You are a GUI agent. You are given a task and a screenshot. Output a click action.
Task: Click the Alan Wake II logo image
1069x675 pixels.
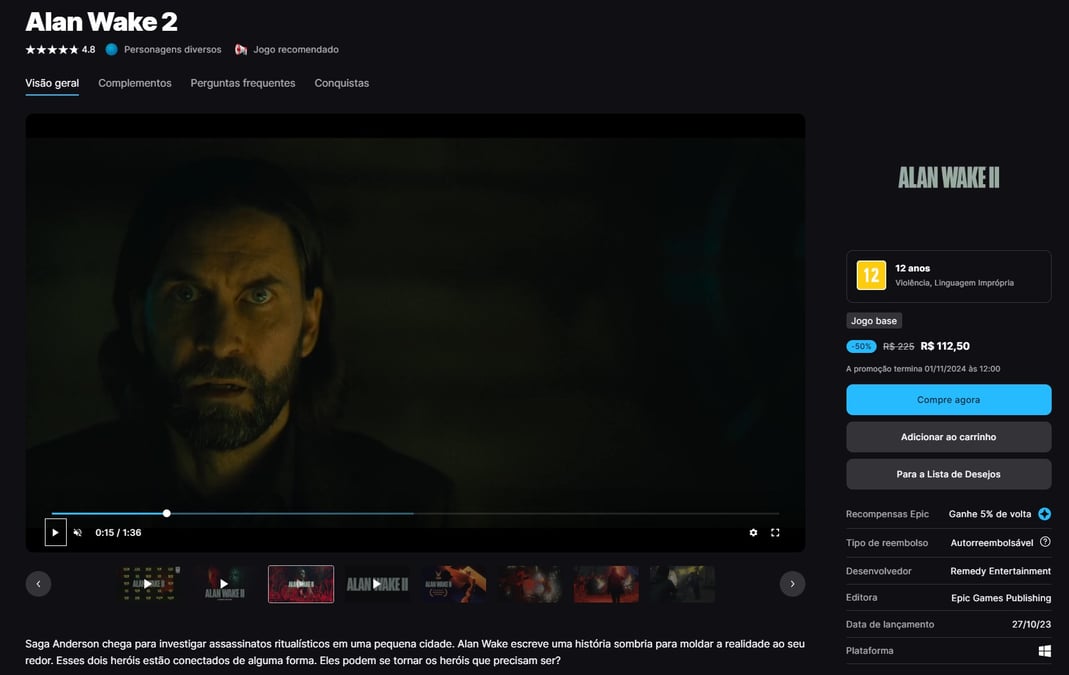tap(948, 178)
